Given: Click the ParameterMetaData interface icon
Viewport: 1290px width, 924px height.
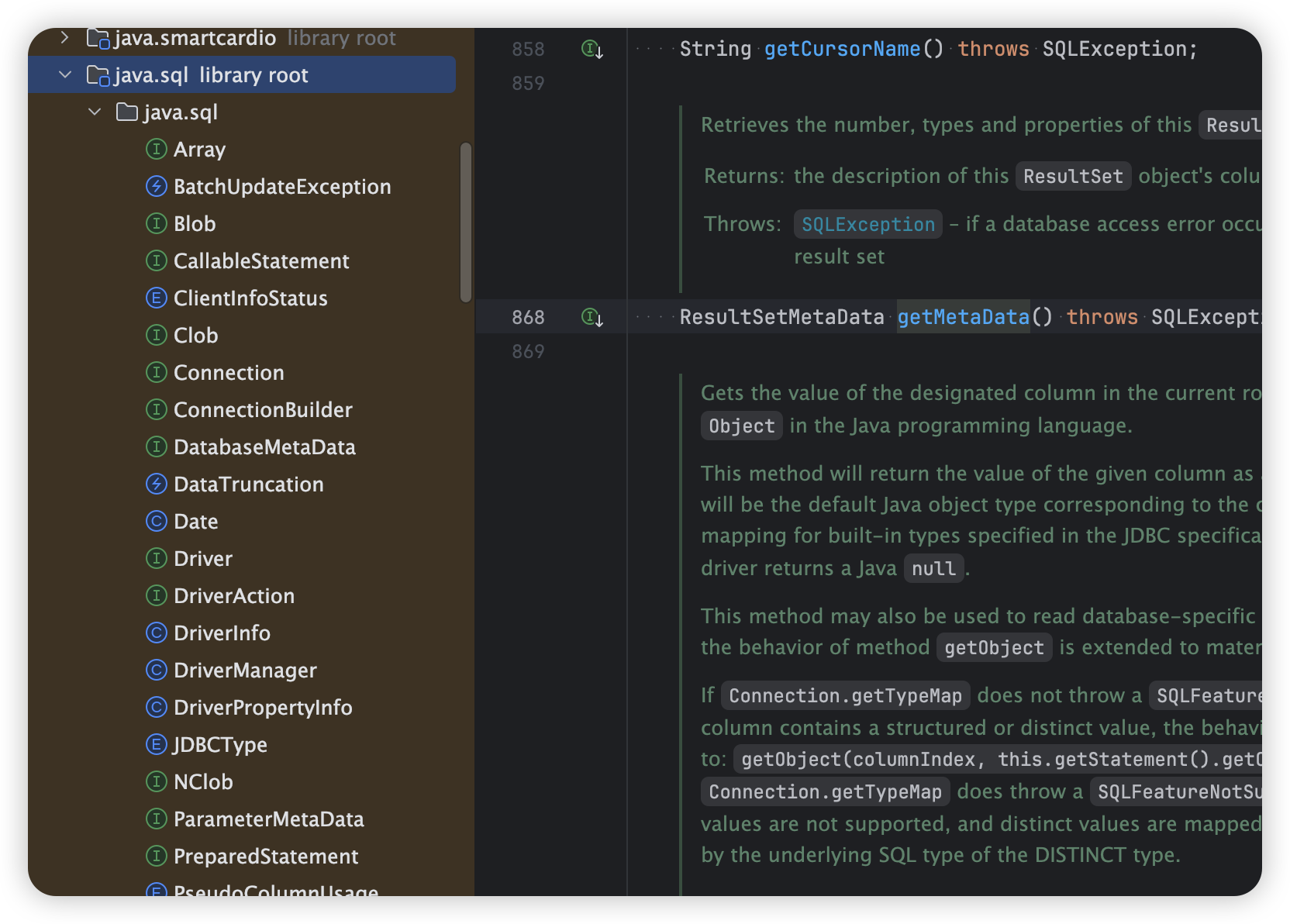Looking at the screenshot, I should point(157,819).
